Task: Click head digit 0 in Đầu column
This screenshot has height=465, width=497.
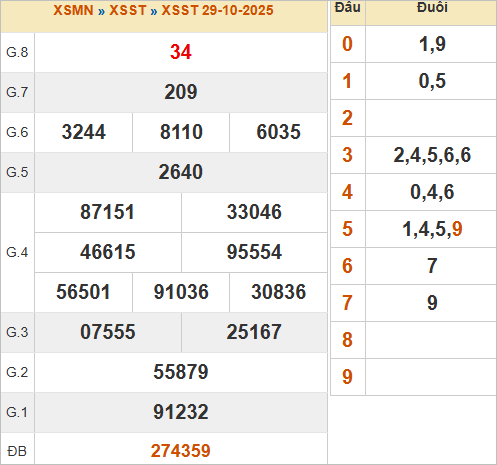Action: pyautogui.click(x=347, y=44)
